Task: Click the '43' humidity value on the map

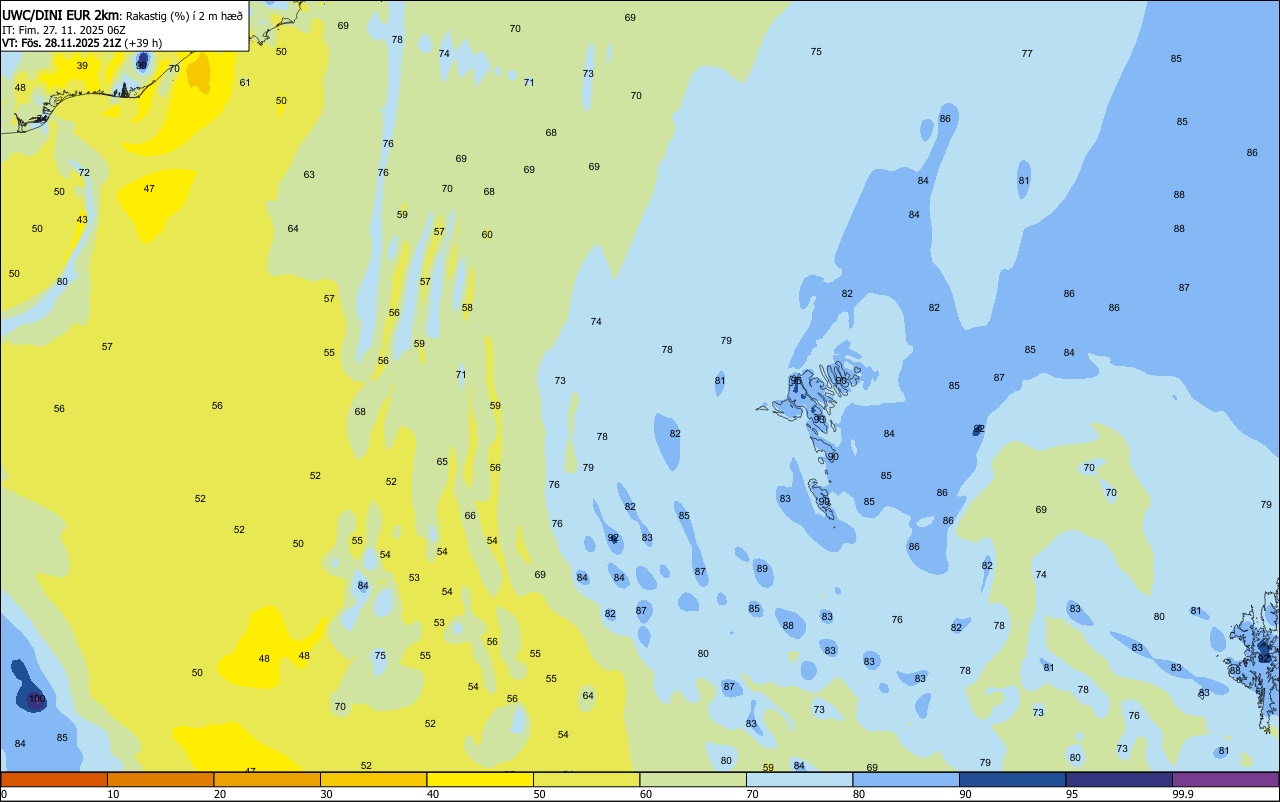Action: click(82, 220)
